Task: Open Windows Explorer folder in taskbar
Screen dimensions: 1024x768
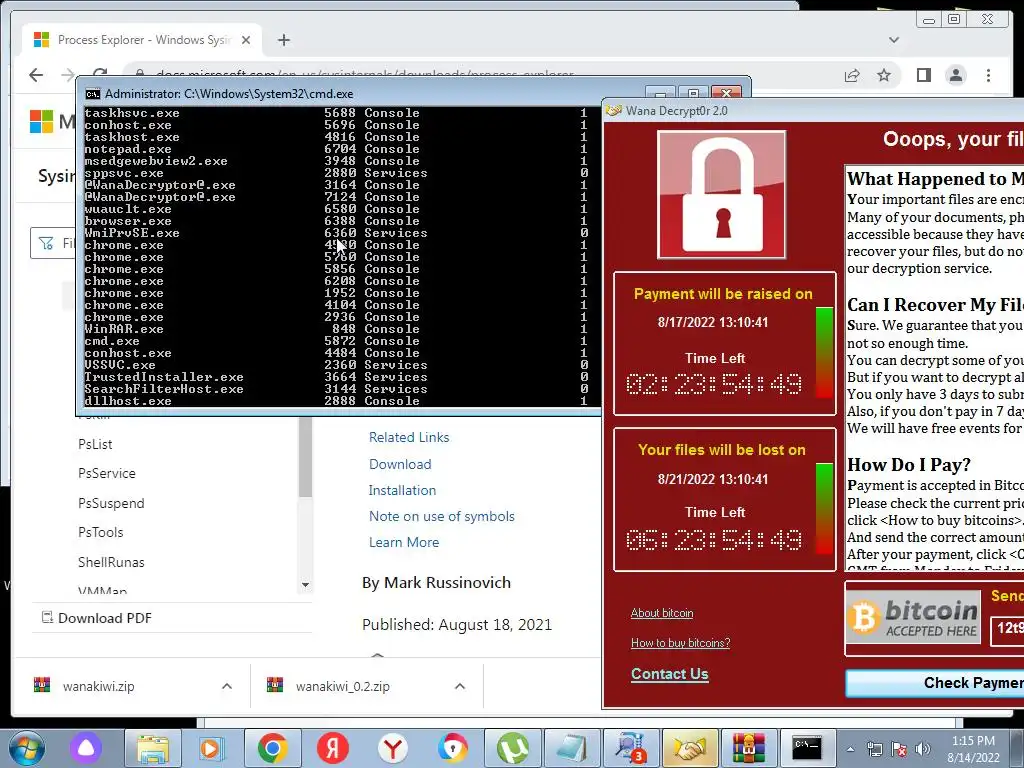Action: coord(152,748)
